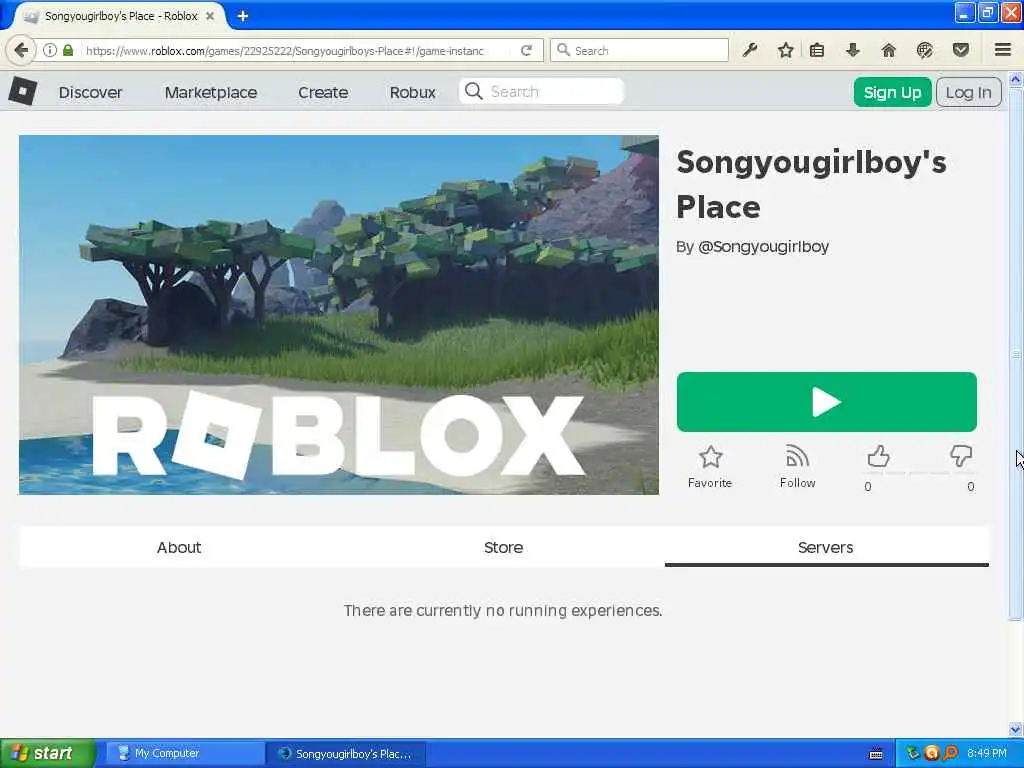Click the green padlock security icon

68,50
